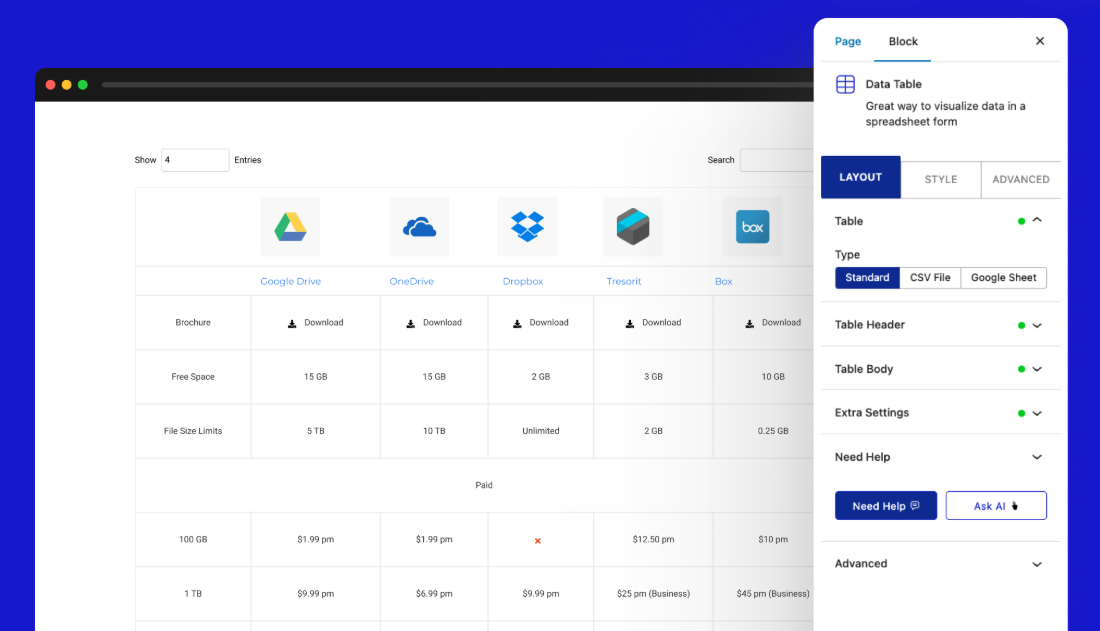This screenshot has width=1100, height=631.
Task: Switch to the Block tab
Action: pos(903,41)
